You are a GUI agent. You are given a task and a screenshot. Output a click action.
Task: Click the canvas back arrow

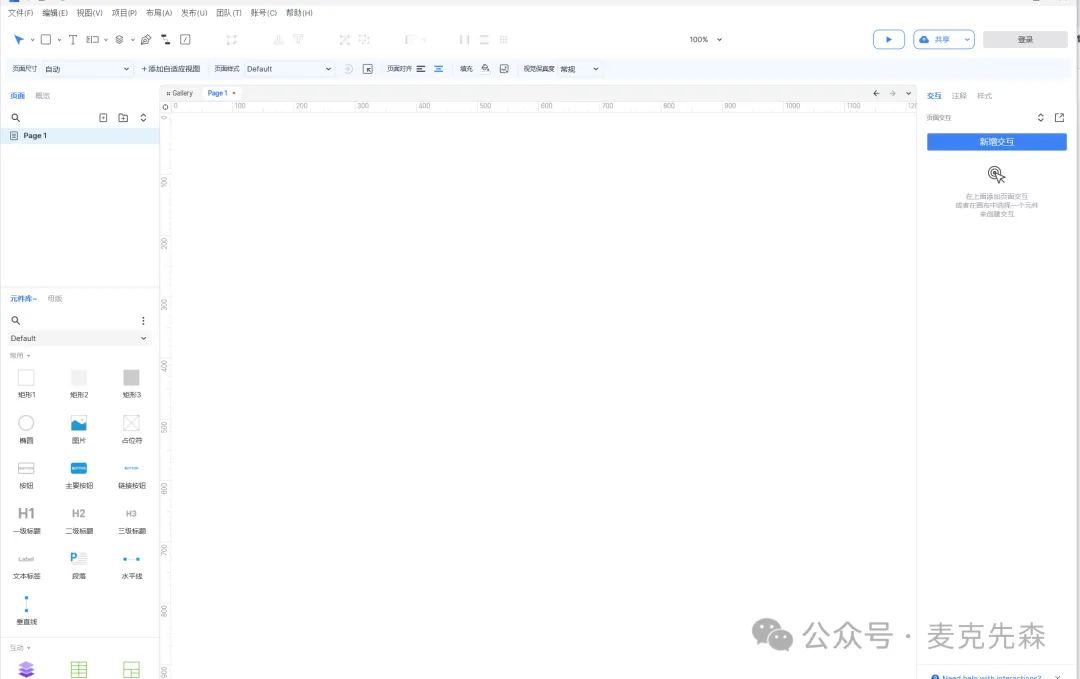[876, 93]
